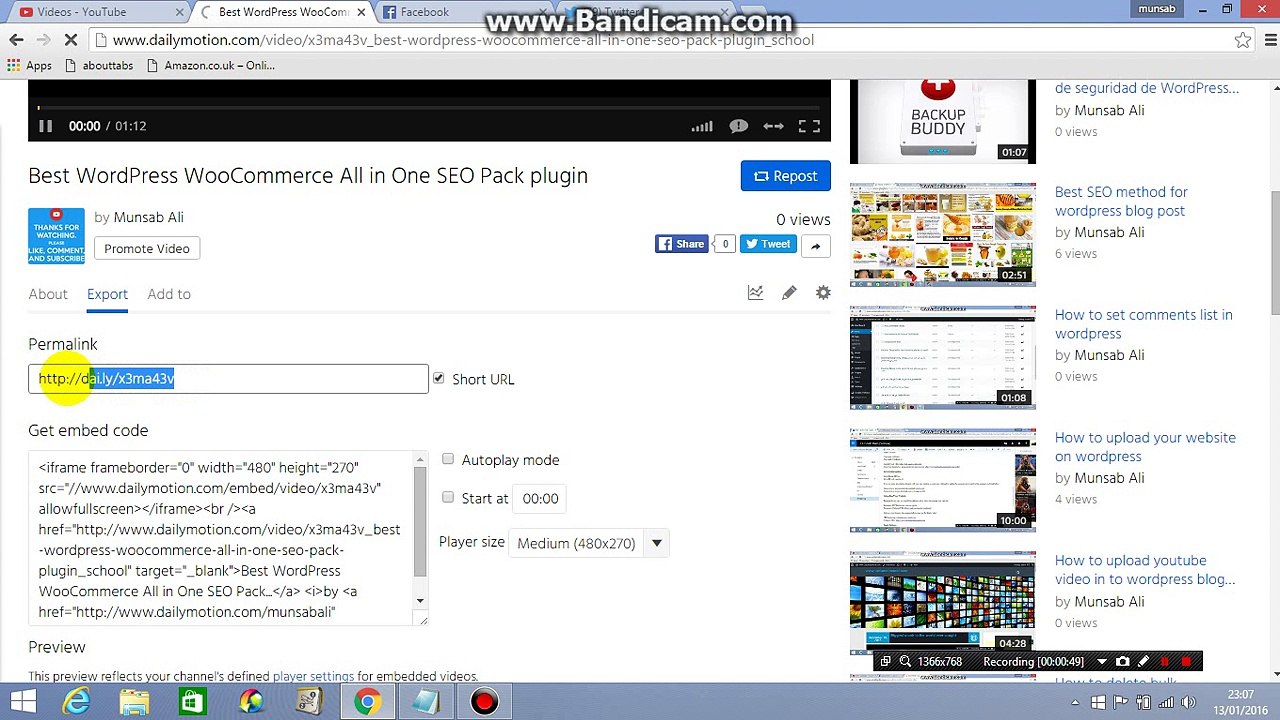Image resolution: width=1280 pixels, height=720 pixels.
Task: Open the Player size dropdown
Action: pos(589,543)
